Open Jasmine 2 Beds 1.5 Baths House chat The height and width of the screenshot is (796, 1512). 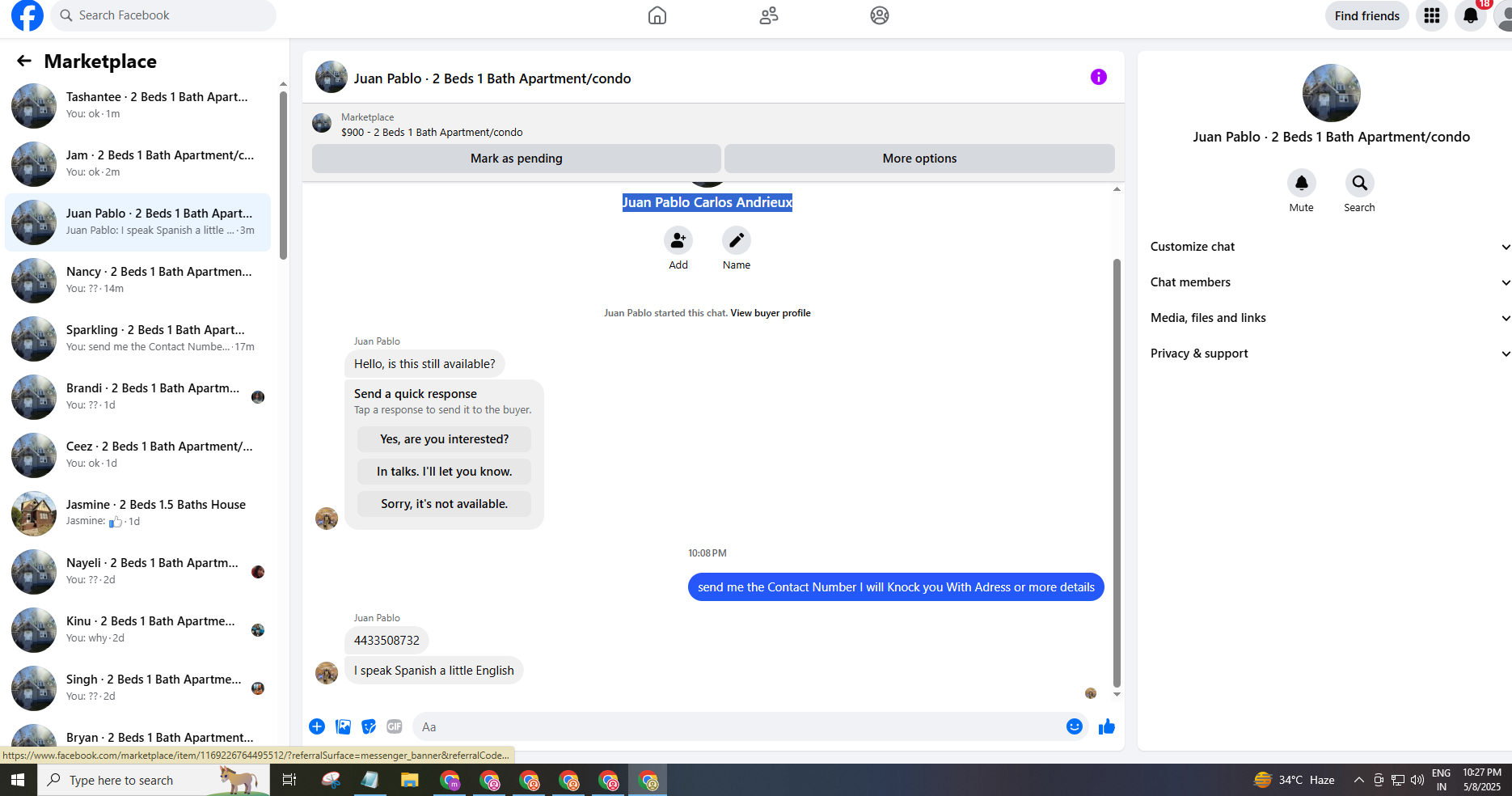(138, 514)
